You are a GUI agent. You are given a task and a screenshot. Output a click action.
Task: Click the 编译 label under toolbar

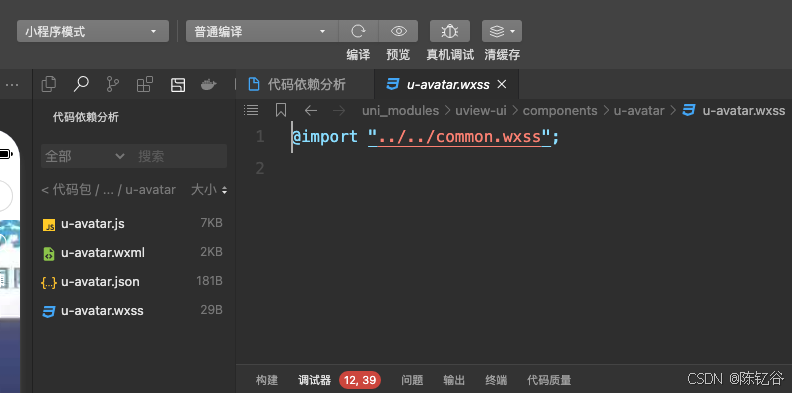[358, 55]
